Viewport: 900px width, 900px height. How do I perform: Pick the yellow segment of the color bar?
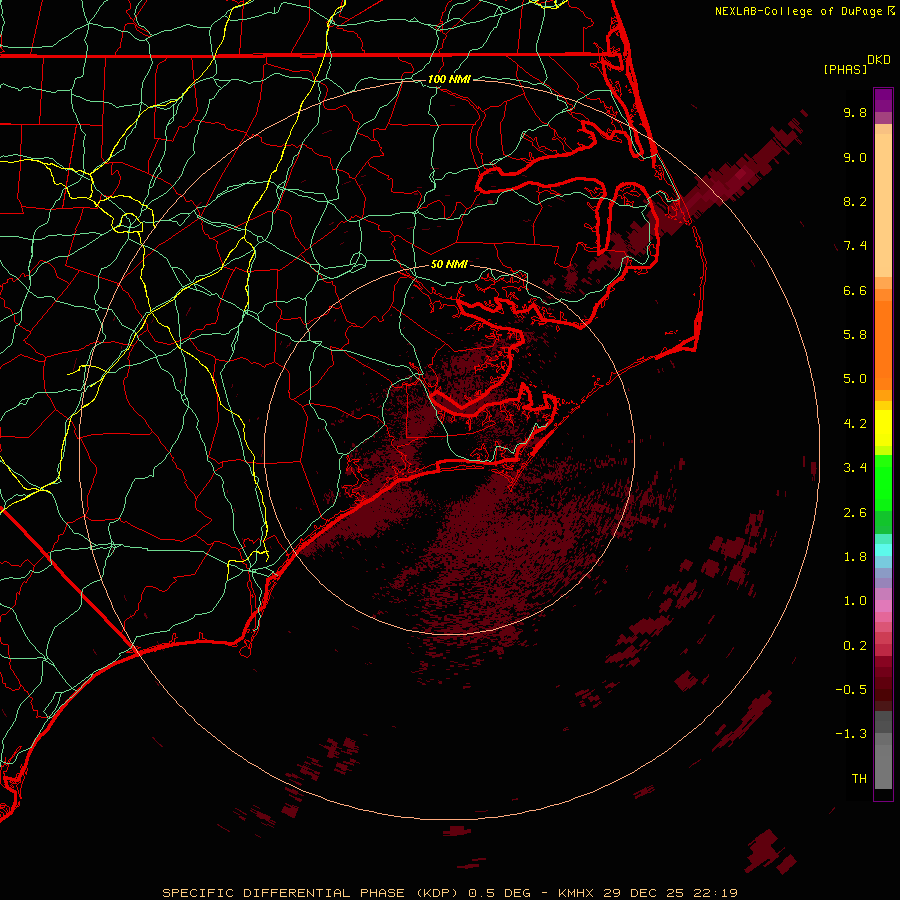pyautogui.click(x=883, y=428)
